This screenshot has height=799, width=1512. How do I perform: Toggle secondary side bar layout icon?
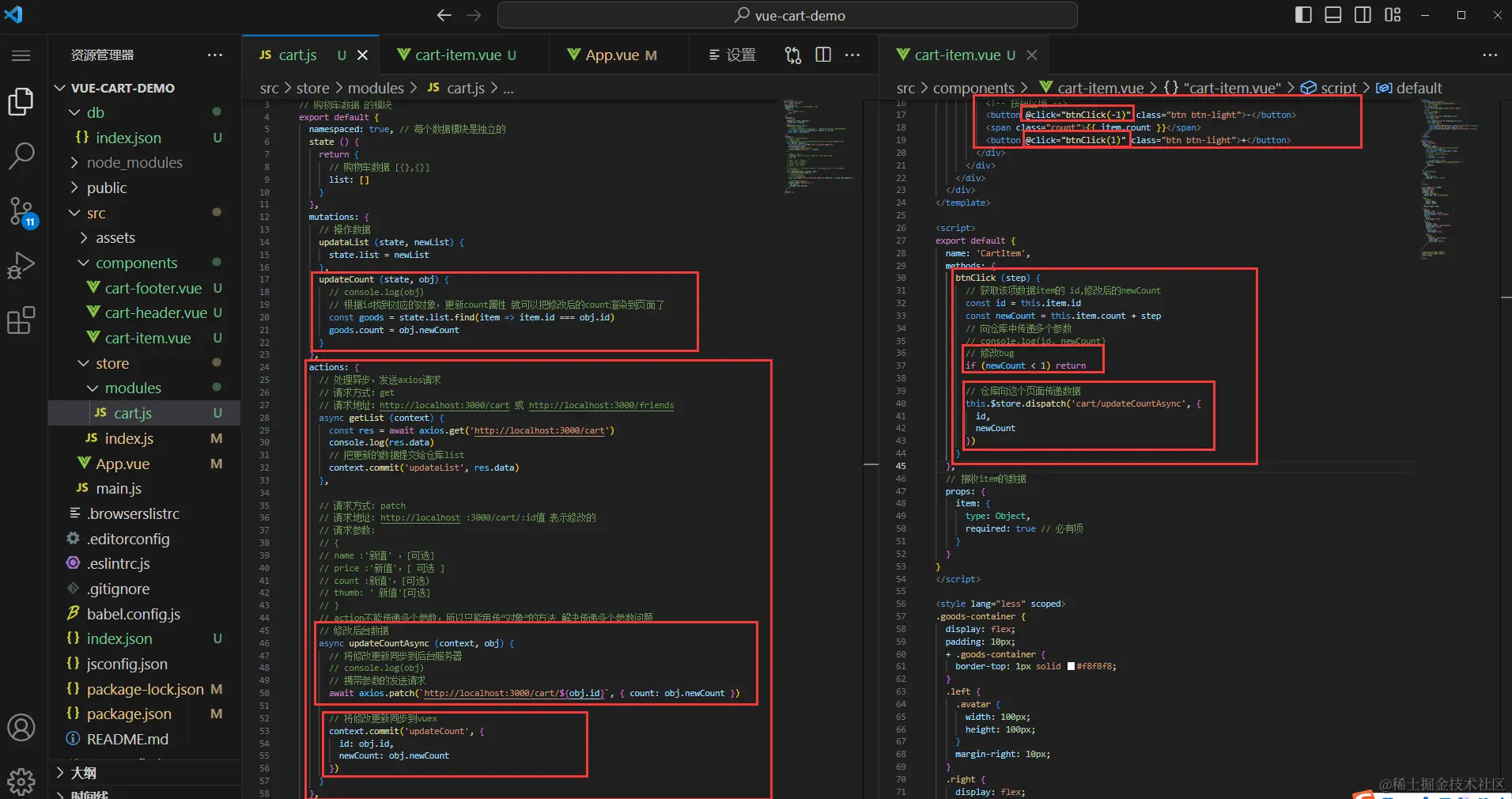(1363, 15)
